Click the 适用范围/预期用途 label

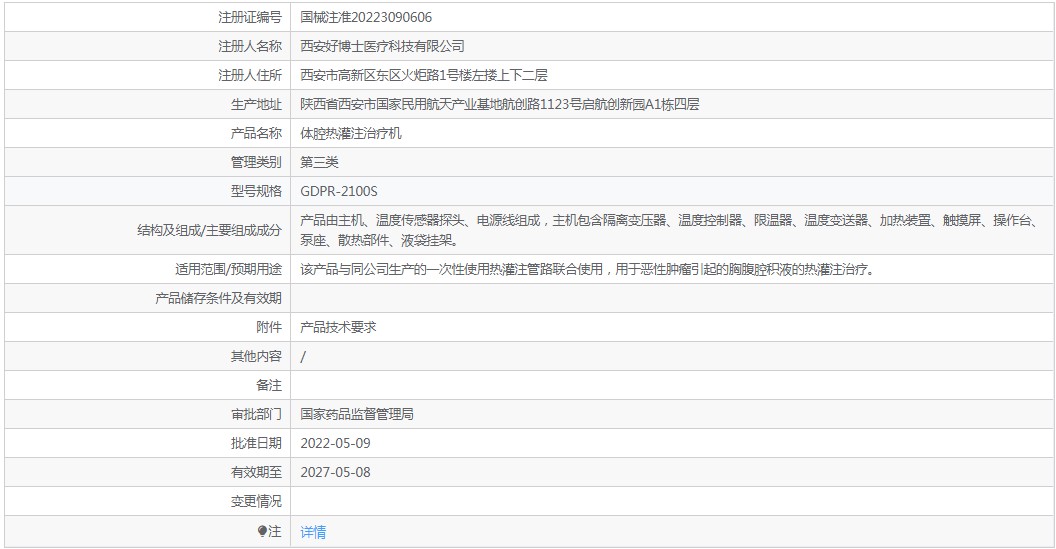tap(228, 269)
